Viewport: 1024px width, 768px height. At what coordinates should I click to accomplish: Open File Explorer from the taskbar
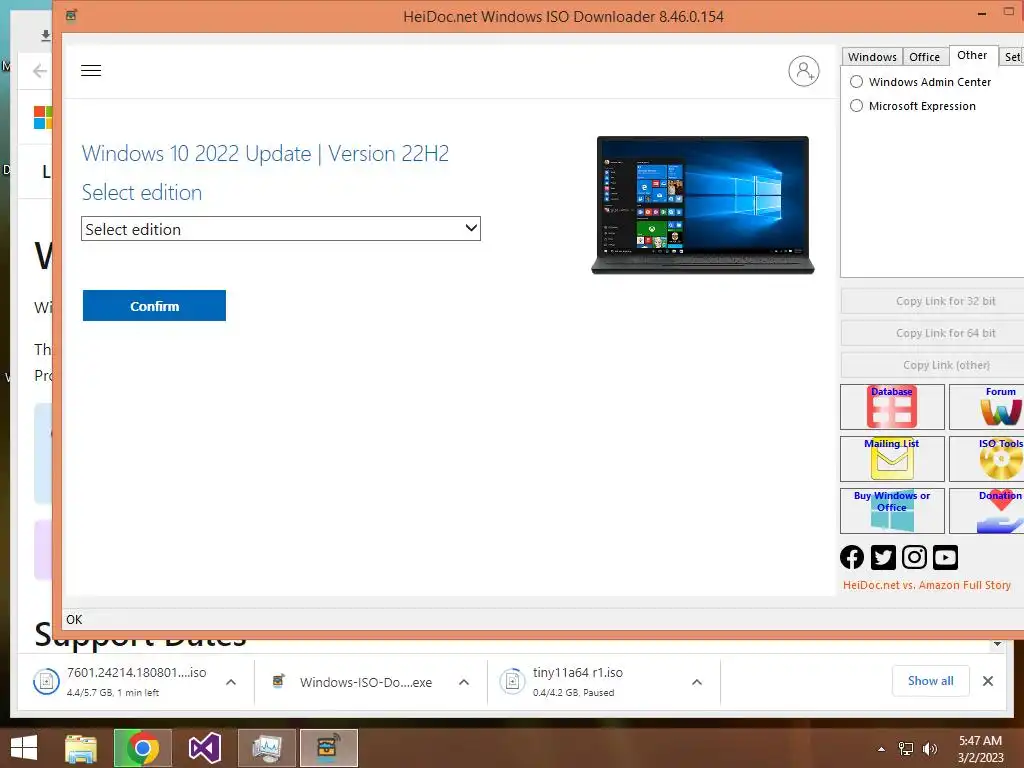coord(81,748)
